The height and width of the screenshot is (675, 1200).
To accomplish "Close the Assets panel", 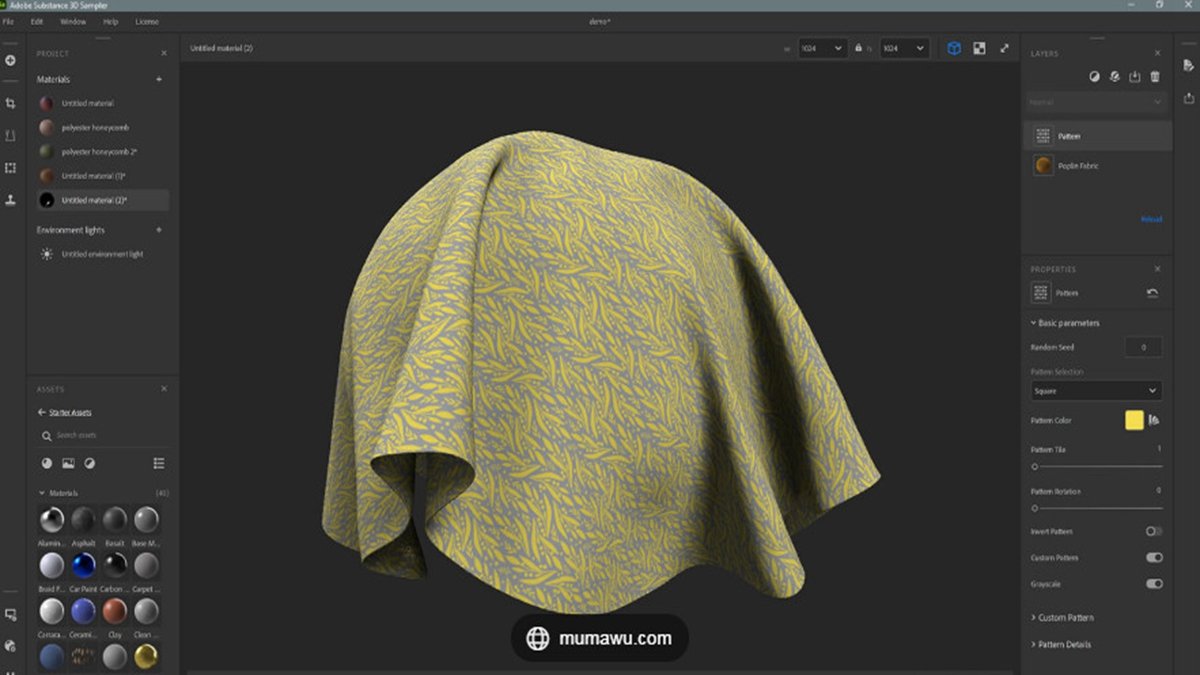I will point(164,389).
